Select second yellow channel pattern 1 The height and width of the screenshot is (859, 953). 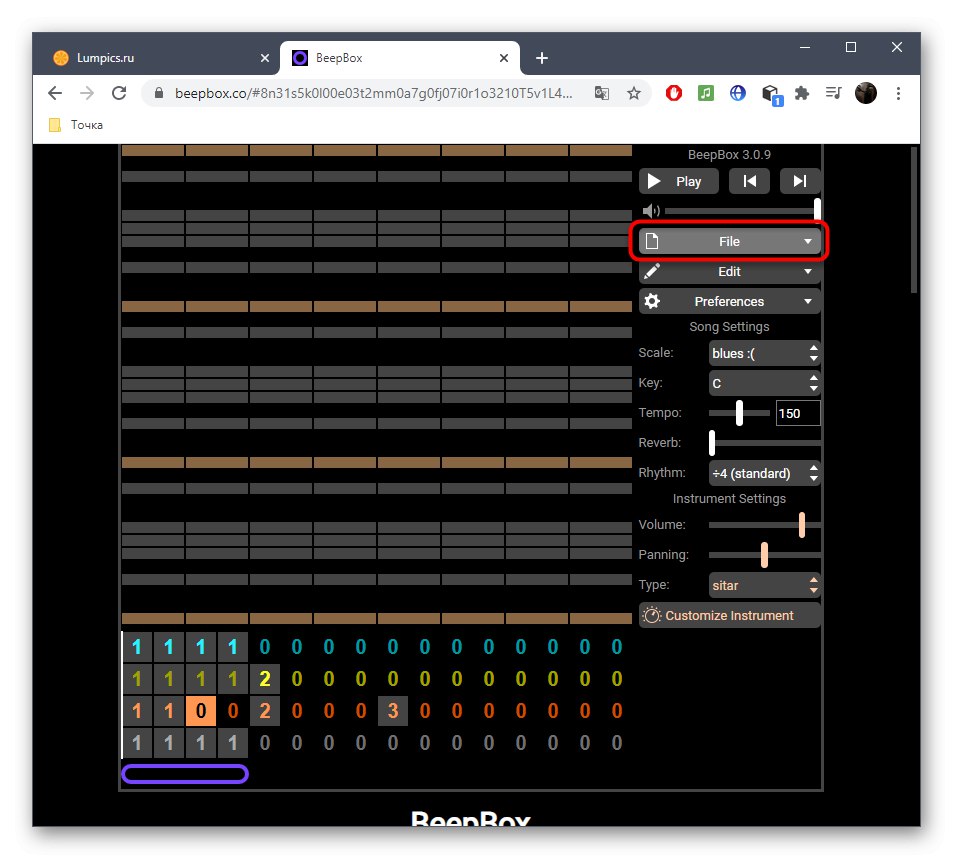[x=169, y=678]
